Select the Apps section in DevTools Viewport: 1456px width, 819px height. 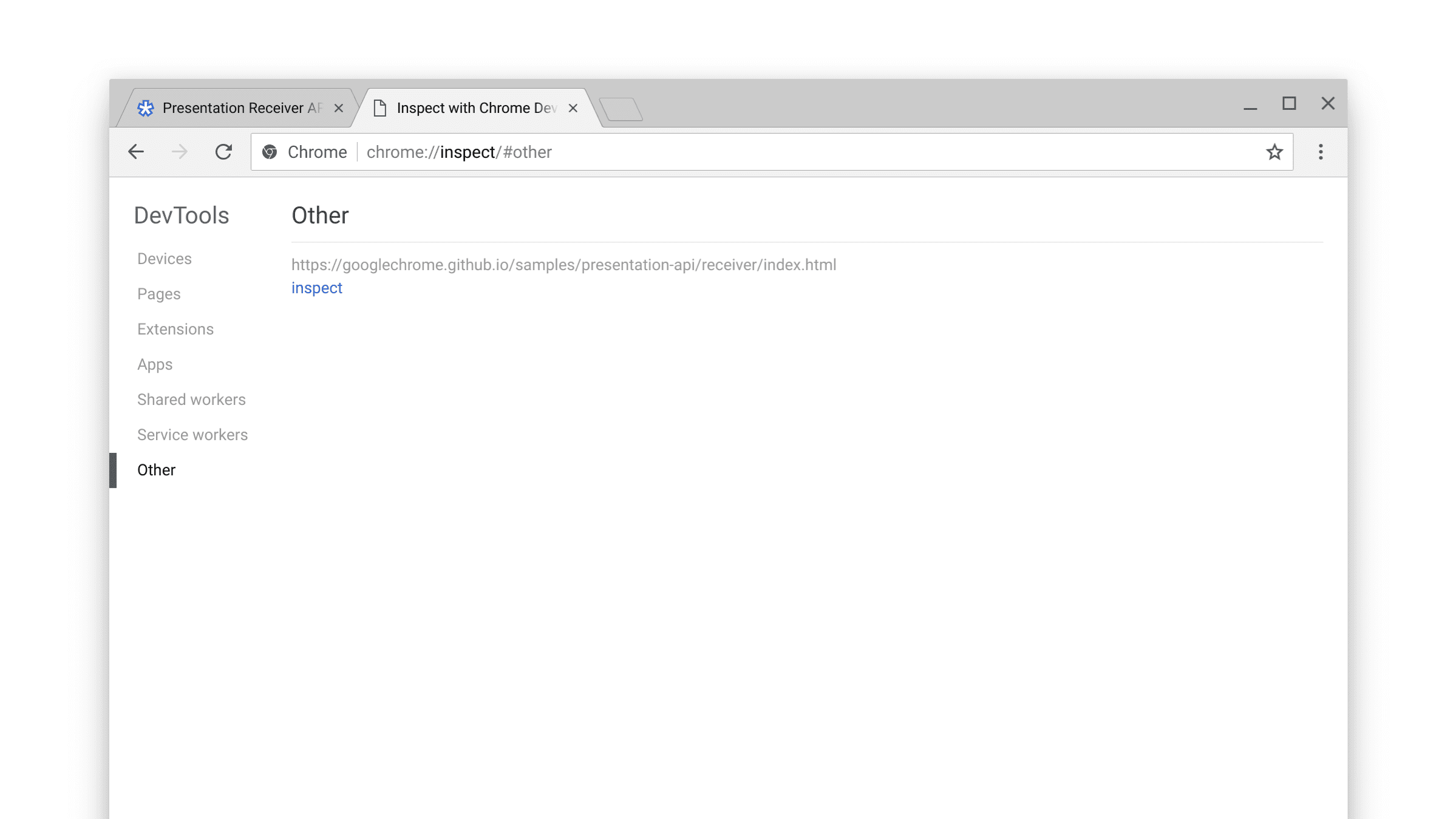(155, 364)
